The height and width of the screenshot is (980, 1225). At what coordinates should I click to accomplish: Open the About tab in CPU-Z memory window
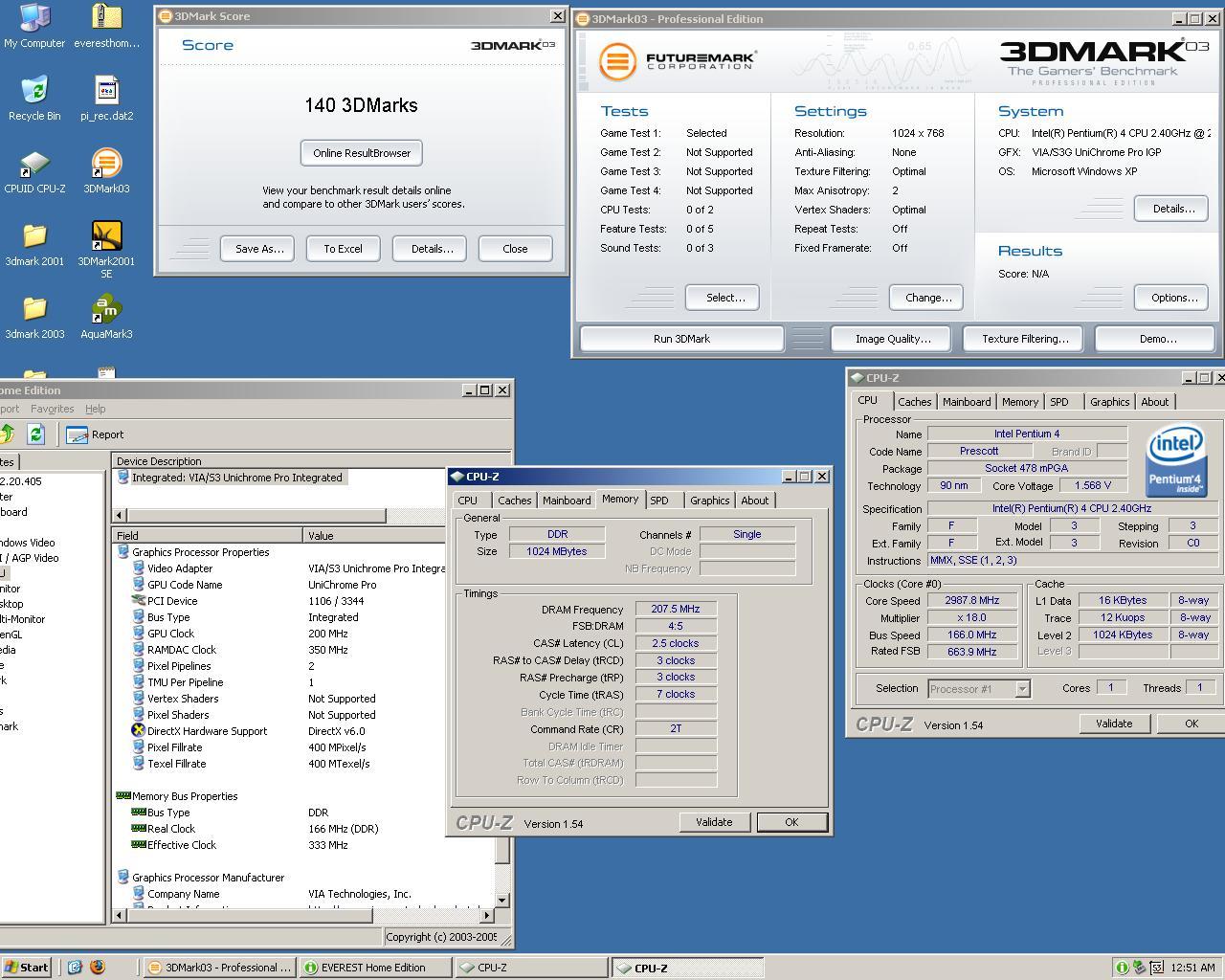pyautogui.click(x=755, y=501)
